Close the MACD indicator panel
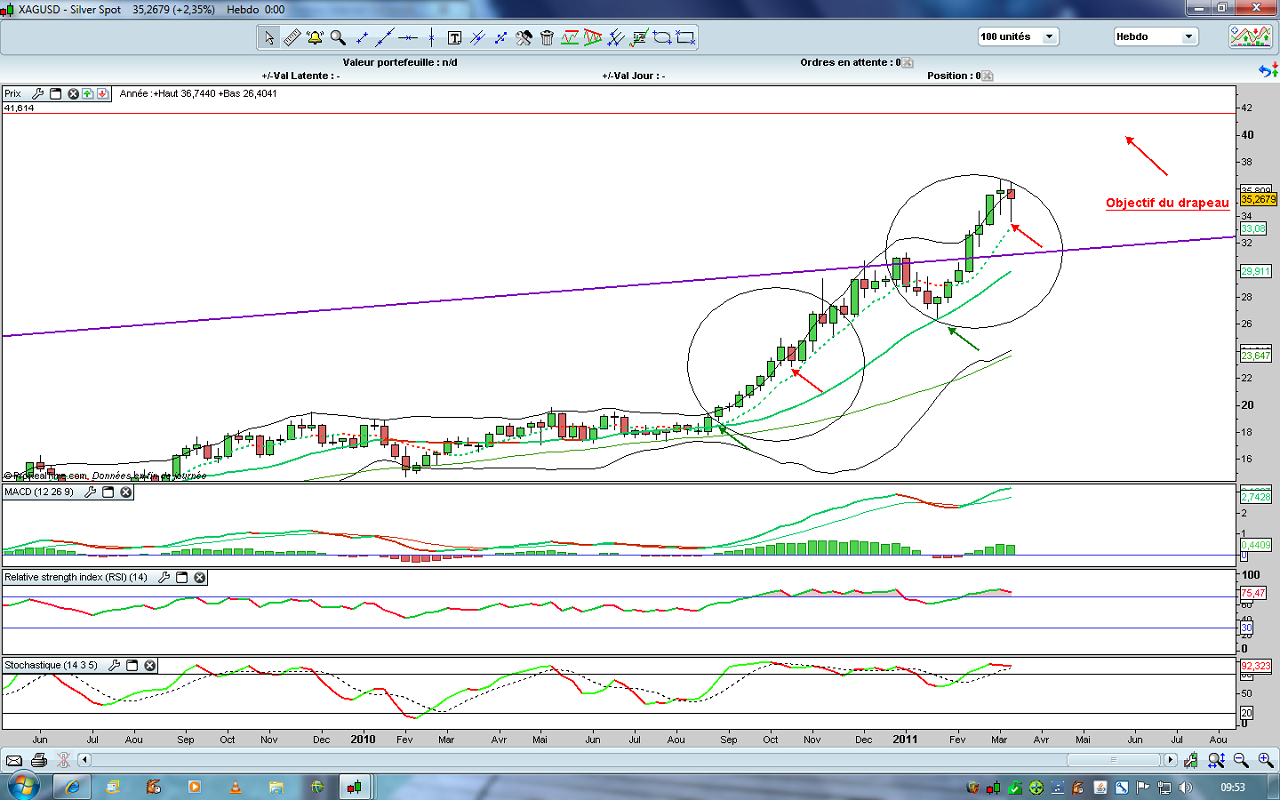Image resolution: width=1280 pixels, height=800 pixels. [126, 492]
